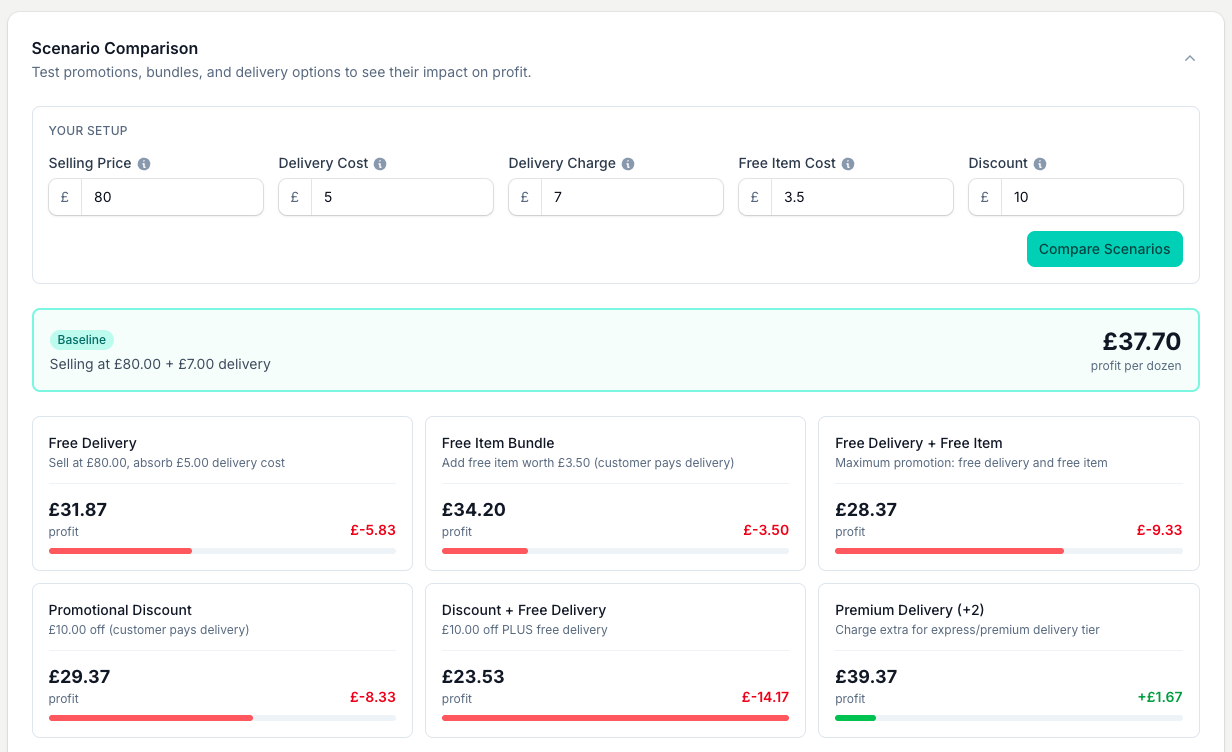Focus the Delivery Charge input field
This screenshot has height=752, width=1232.
632,197
